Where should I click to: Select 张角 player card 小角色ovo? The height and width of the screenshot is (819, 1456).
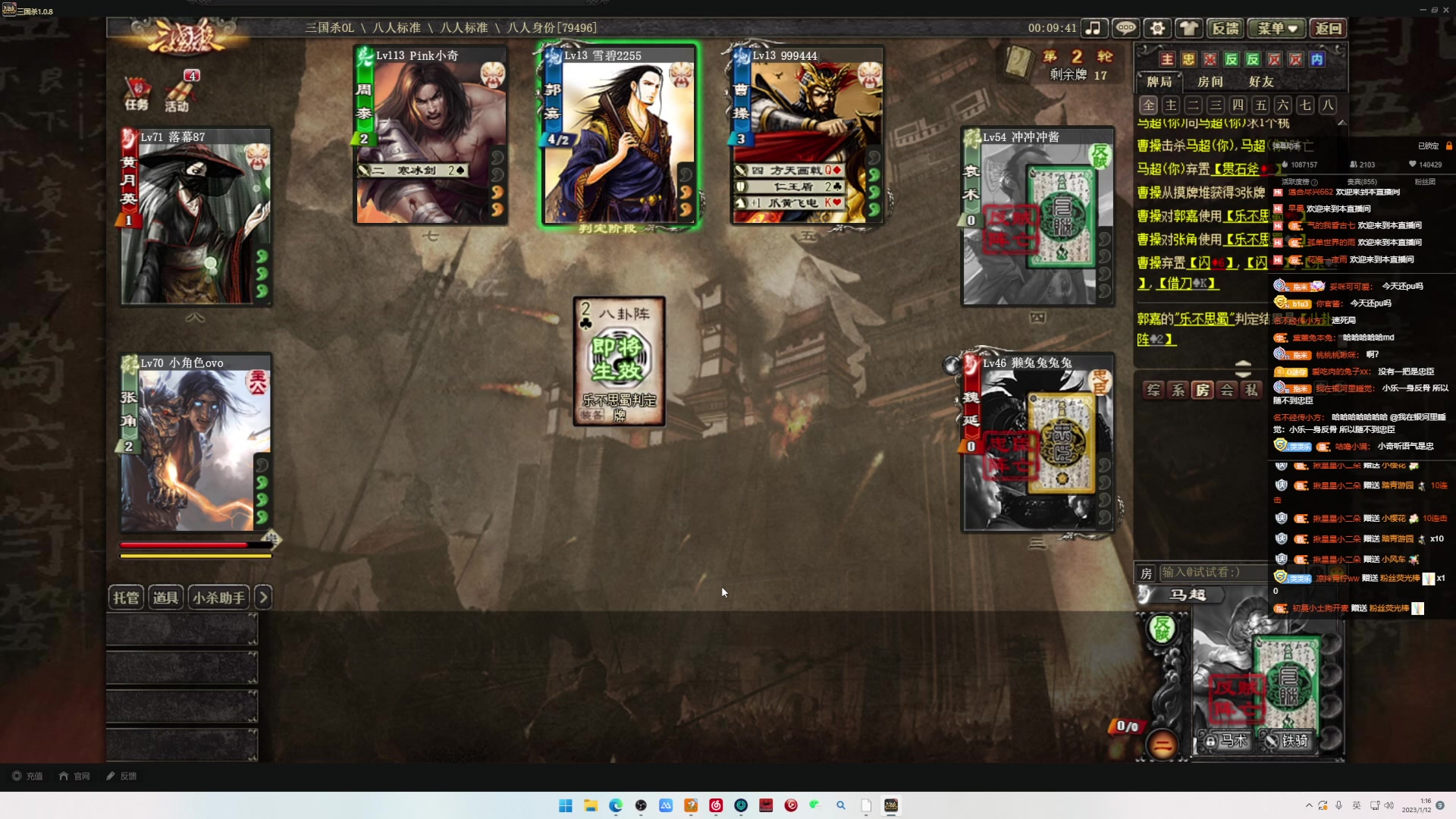click(196, 443)
